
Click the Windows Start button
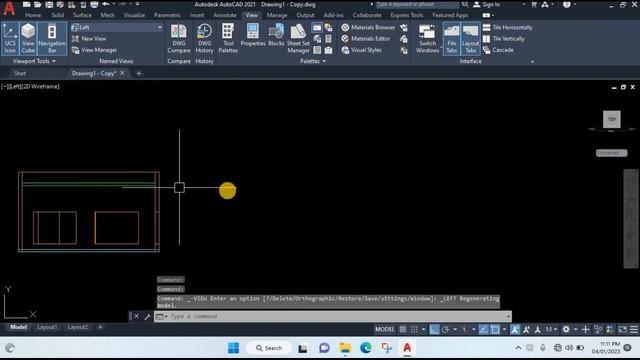(233, 348)
